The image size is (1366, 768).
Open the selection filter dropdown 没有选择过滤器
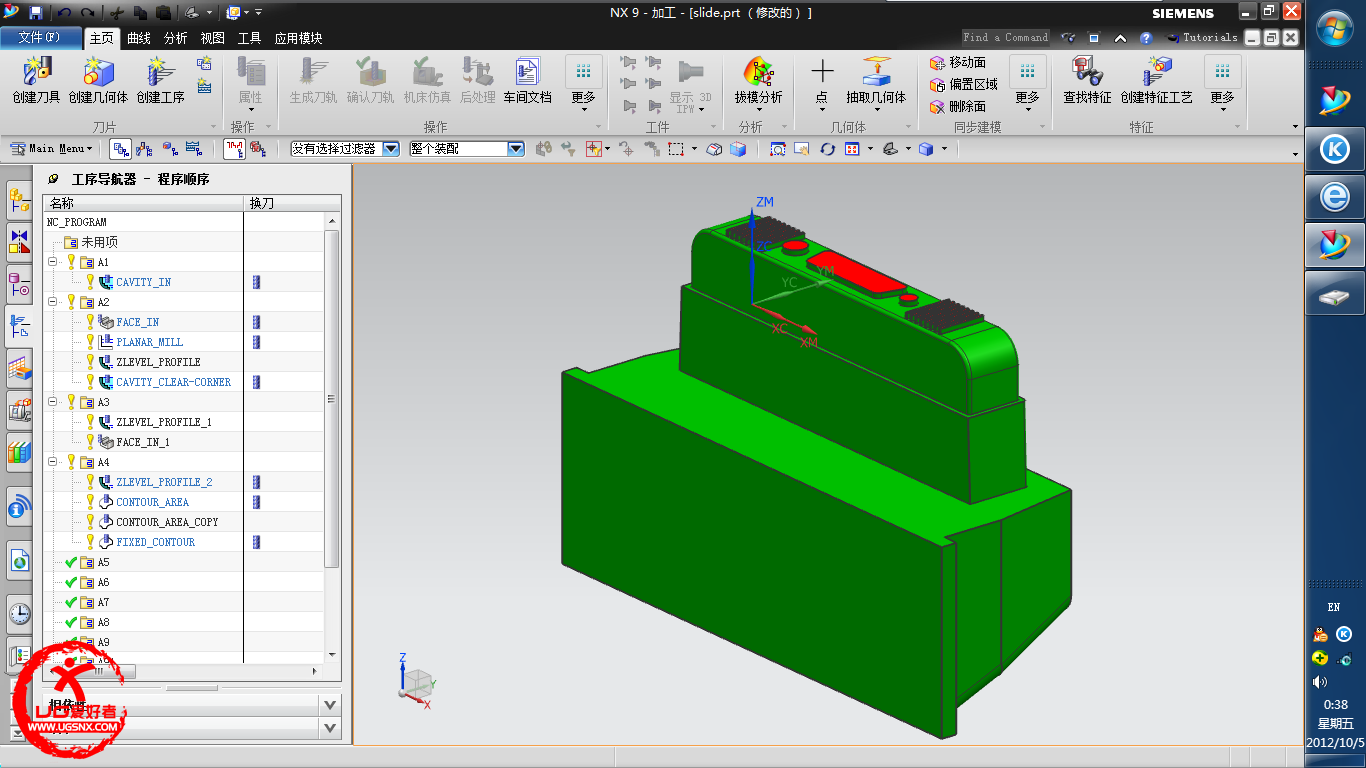391,149
